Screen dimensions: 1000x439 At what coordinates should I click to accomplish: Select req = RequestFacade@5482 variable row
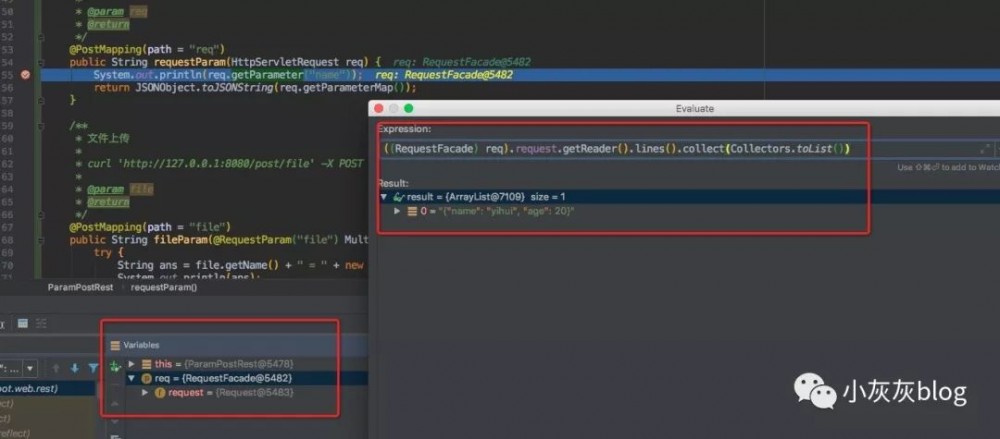[246, 378]
